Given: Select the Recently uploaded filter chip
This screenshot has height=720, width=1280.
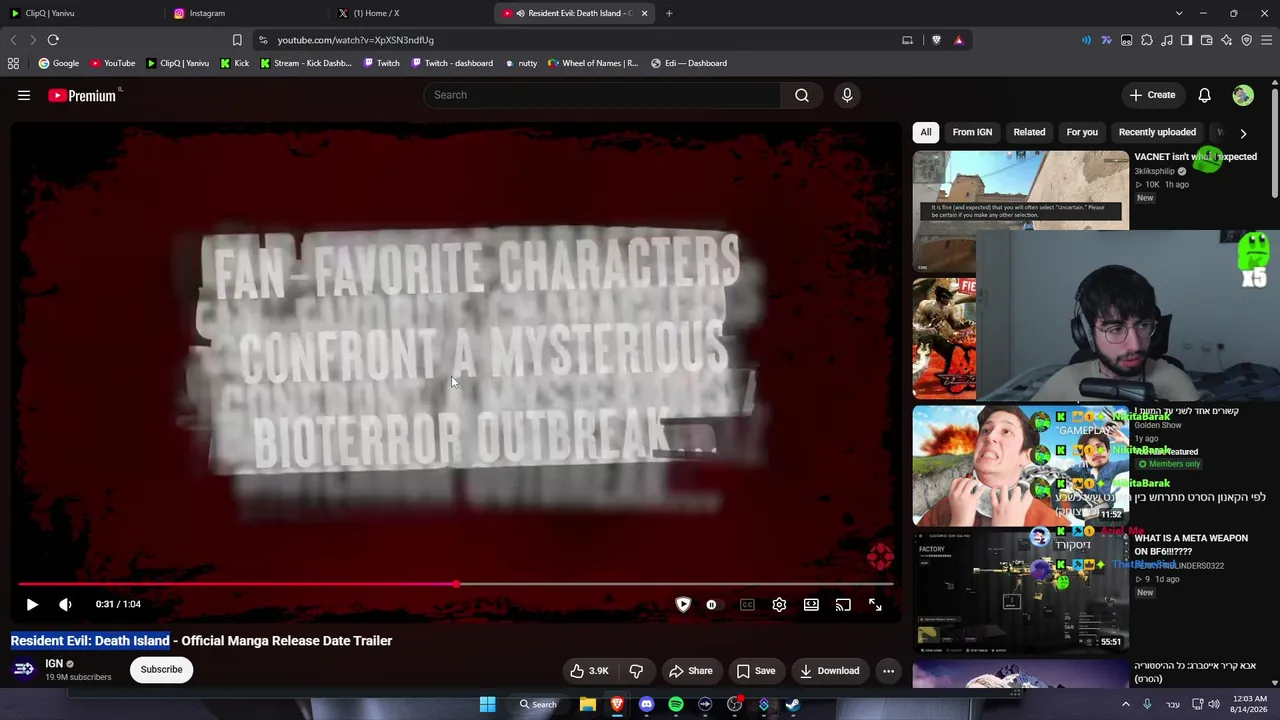Looking at the screenshot, I should 1157,132.
